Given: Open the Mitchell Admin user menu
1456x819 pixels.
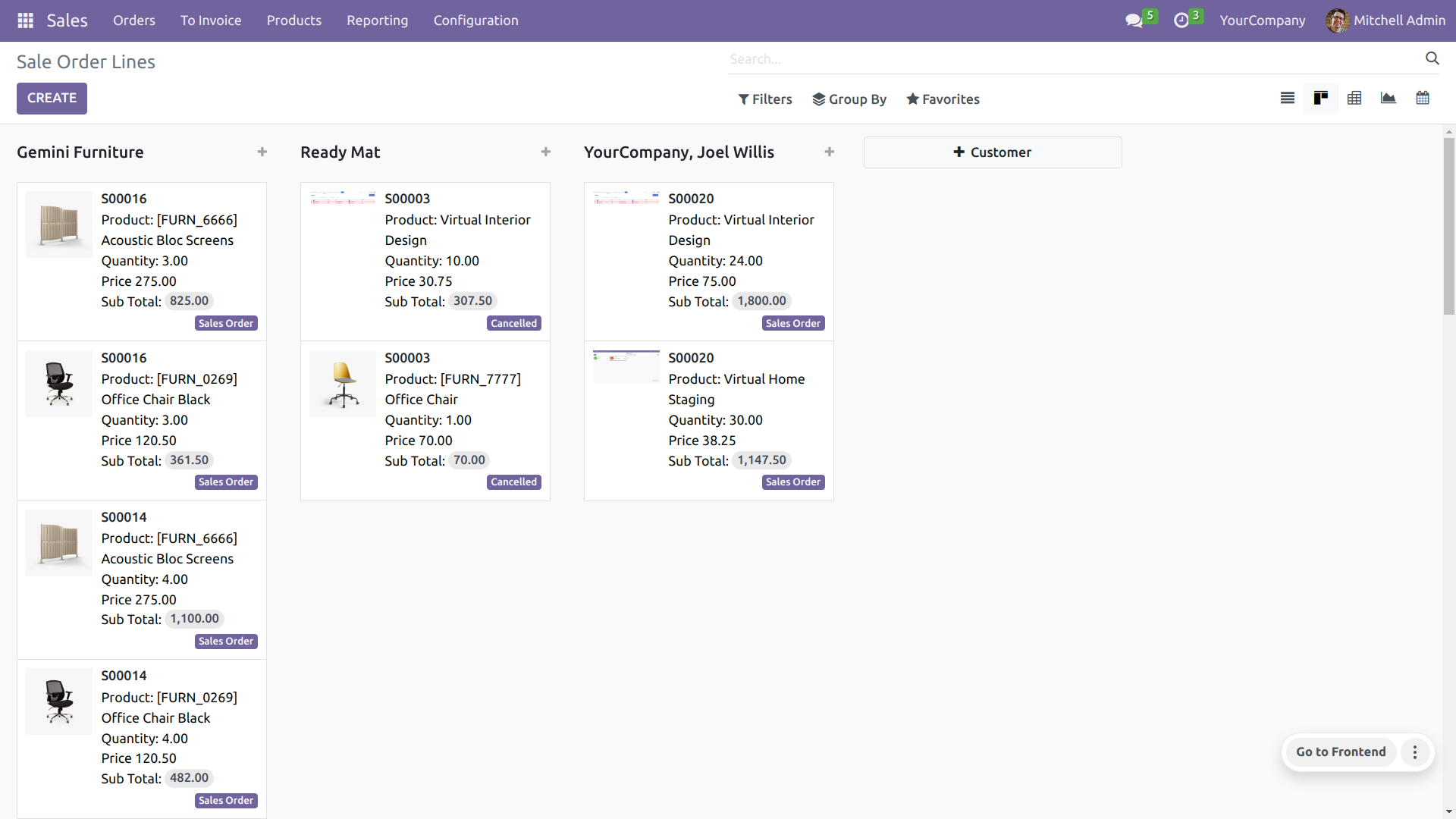Looking at the screenshot, I should click(1385, 20).
